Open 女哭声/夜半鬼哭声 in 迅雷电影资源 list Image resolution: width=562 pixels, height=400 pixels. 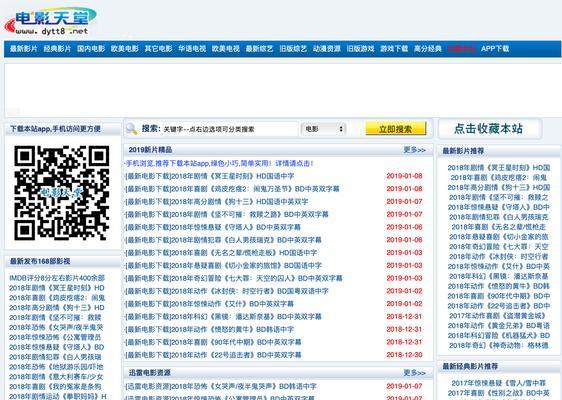point(221,386)
